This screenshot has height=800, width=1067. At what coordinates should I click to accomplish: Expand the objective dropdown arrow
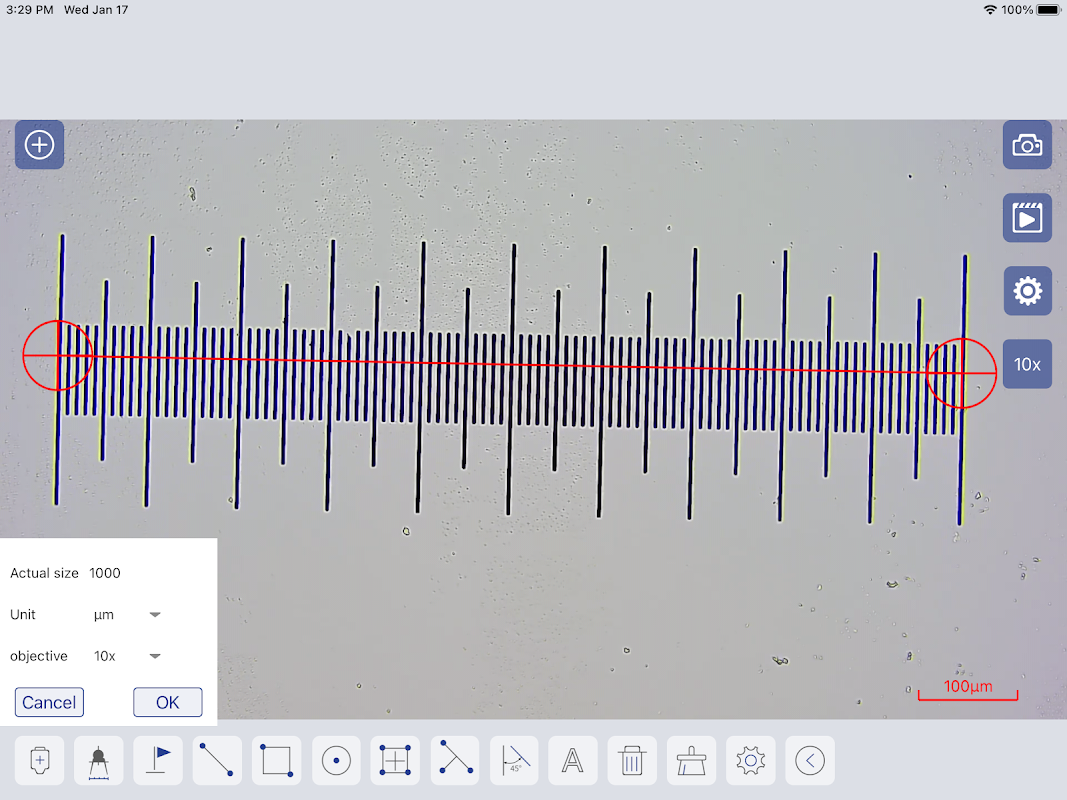point(155,656)
